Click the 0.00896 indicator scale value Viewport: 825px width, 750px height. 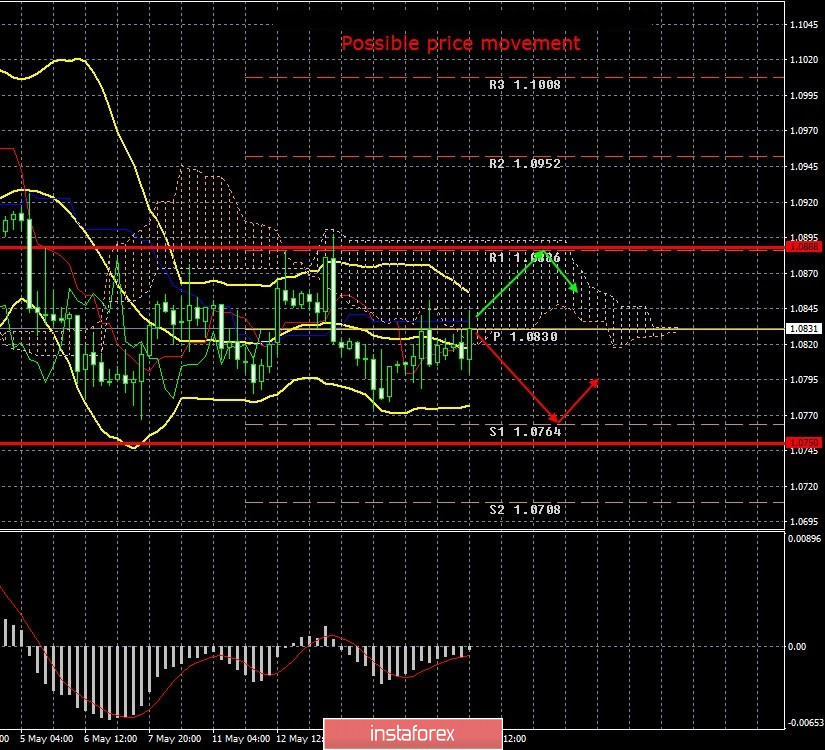coord(804,538)
